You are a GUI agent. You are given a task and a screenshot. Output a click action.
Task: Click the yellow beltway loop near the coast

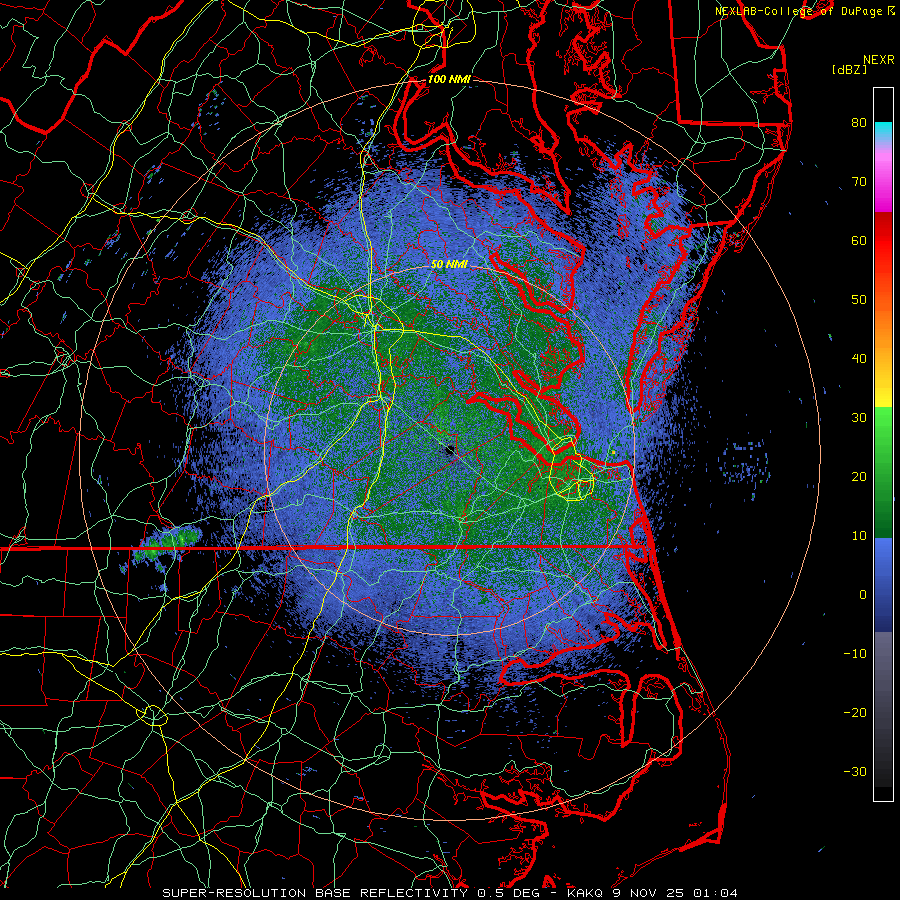tap(572, 481)
